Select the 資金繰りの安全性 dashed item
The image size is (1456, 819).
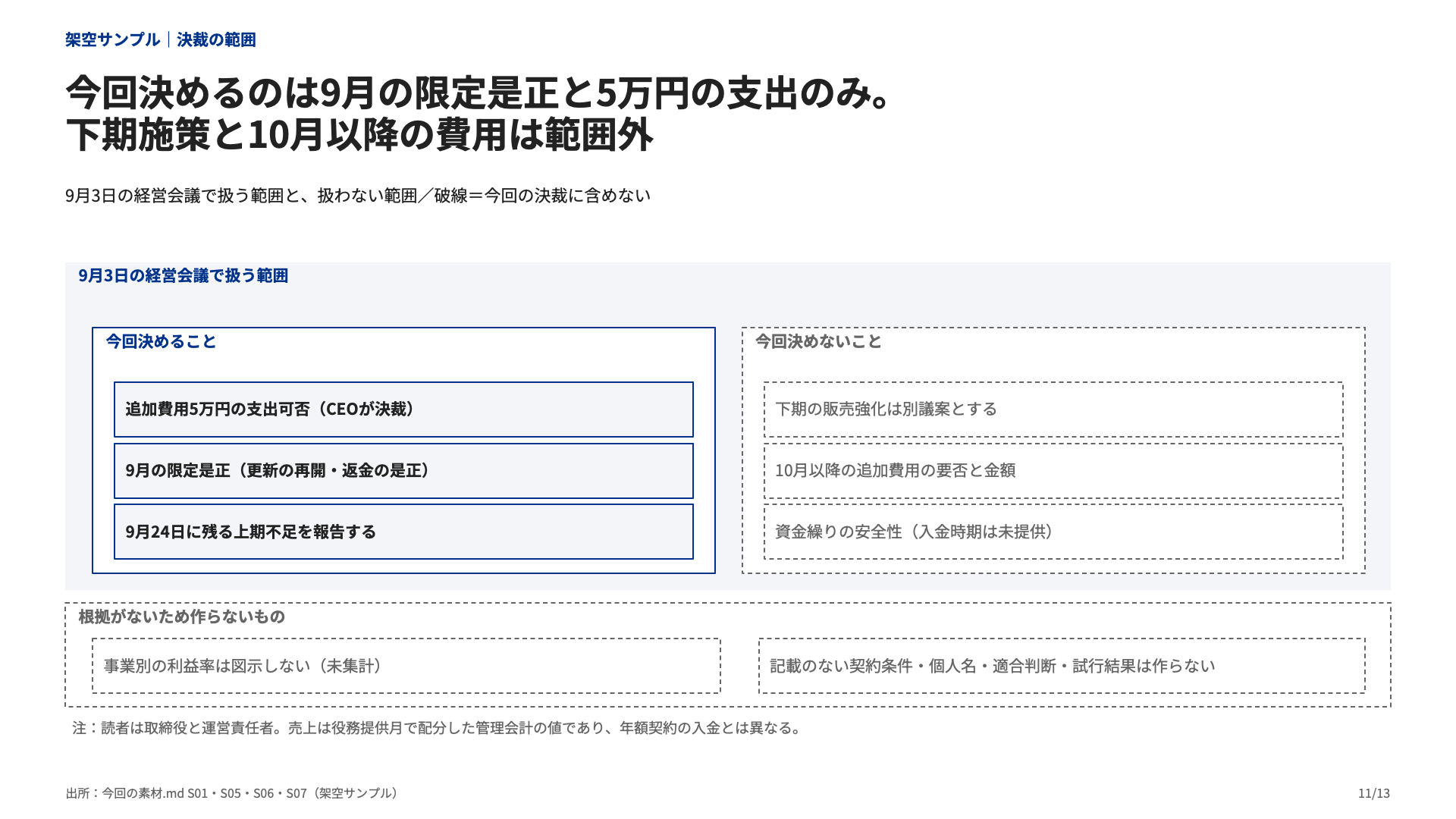click(1053, 532)
